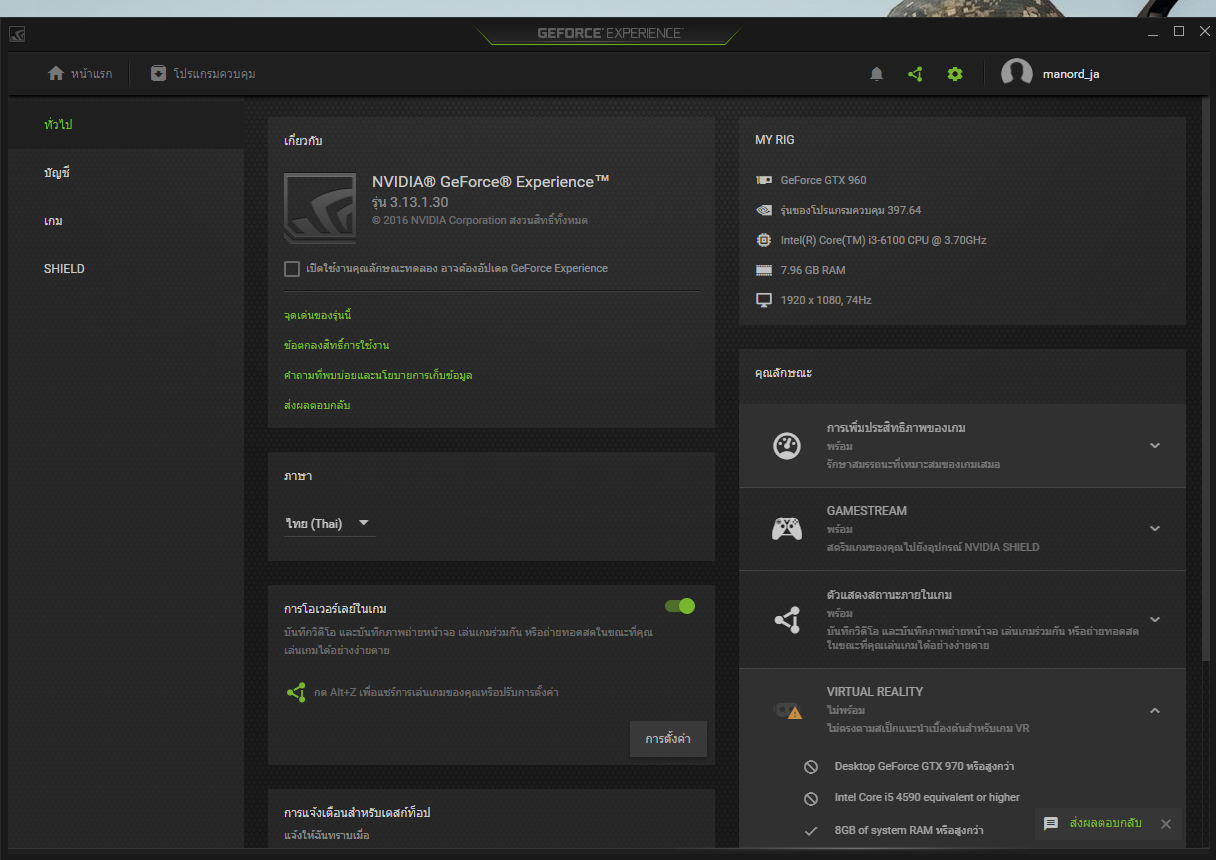This screenshot has width=1216, height=860.
Task: Dismiss the ส่งผลตอบกลับ feedback popup
Action: (x=1165, y=824)
